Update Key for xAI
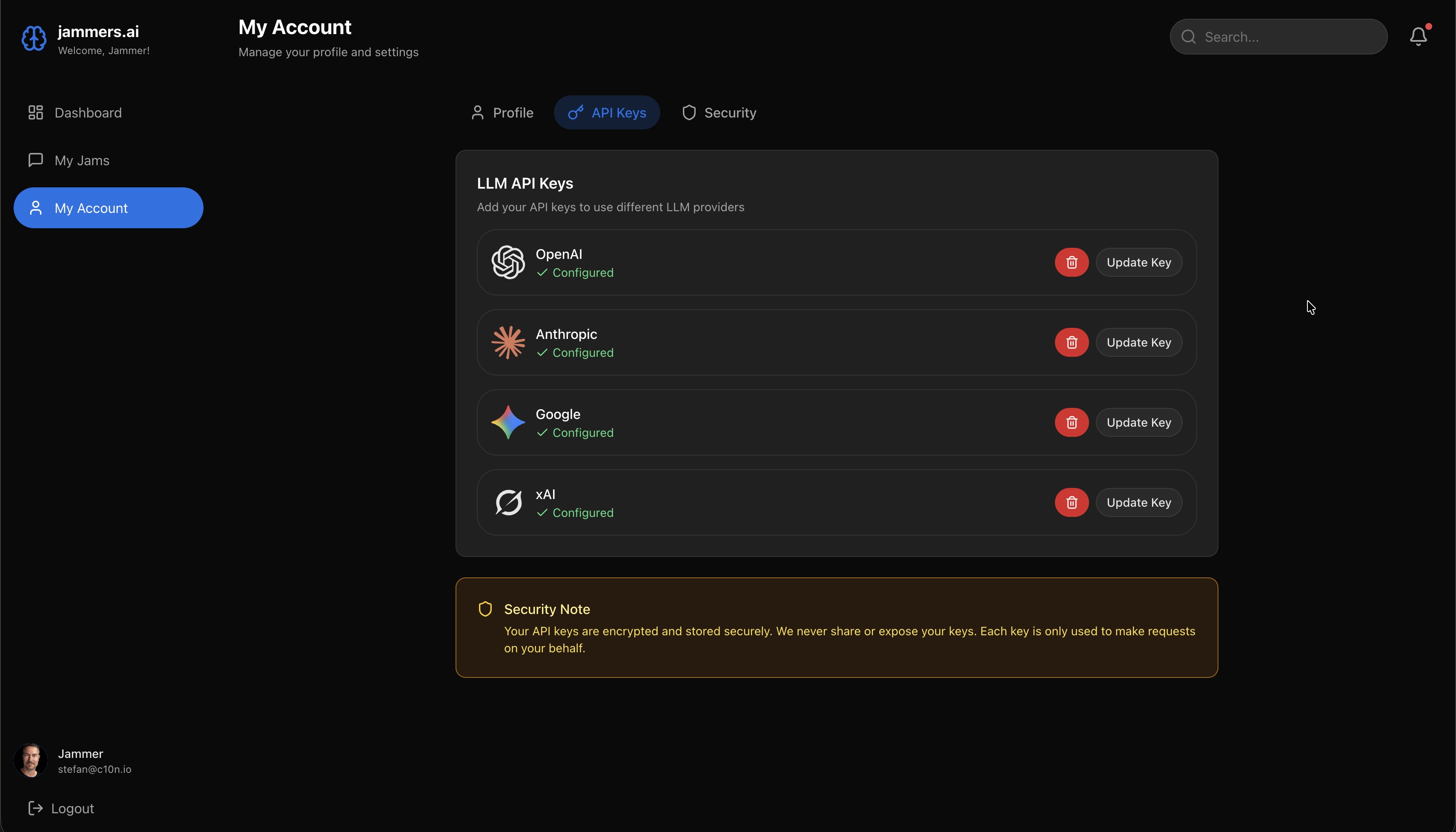Image resolution: width=1456 pixels, height=832 pixels. pos(1138,502)
